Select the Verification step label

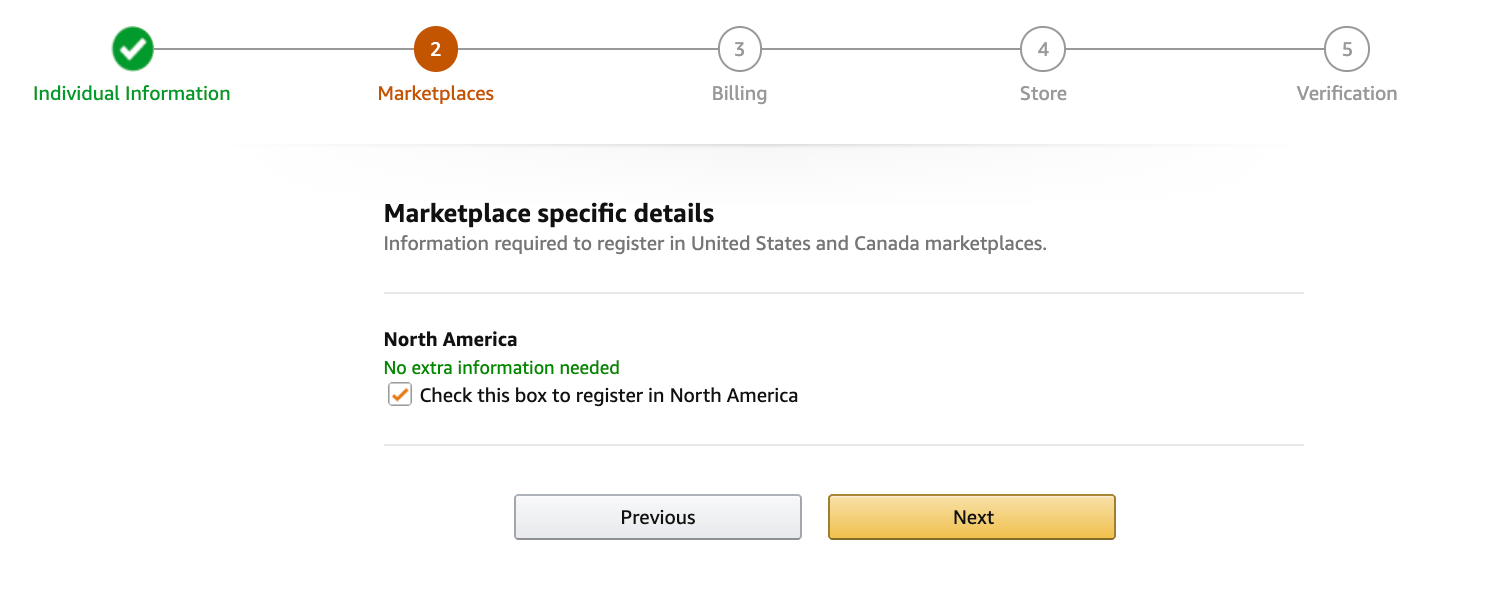point(1346,93)
